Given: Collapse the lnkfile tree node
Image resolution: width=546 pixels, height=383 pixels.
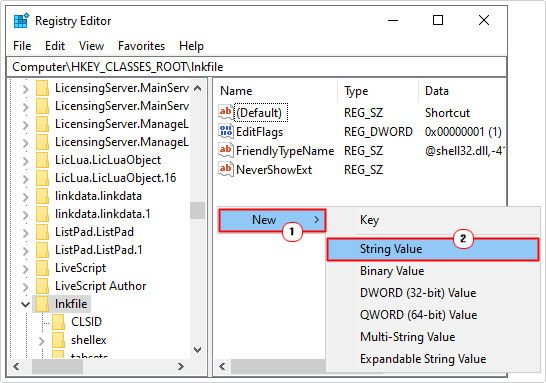Looking at the screenshot, I should point(25,304).
